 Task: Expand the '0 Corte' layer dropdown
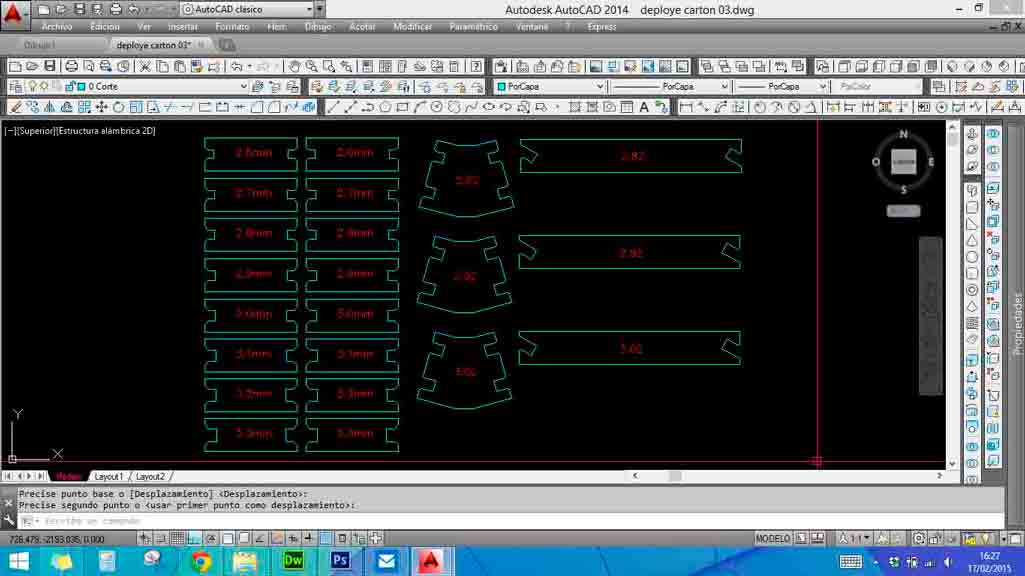coord(243,86)
